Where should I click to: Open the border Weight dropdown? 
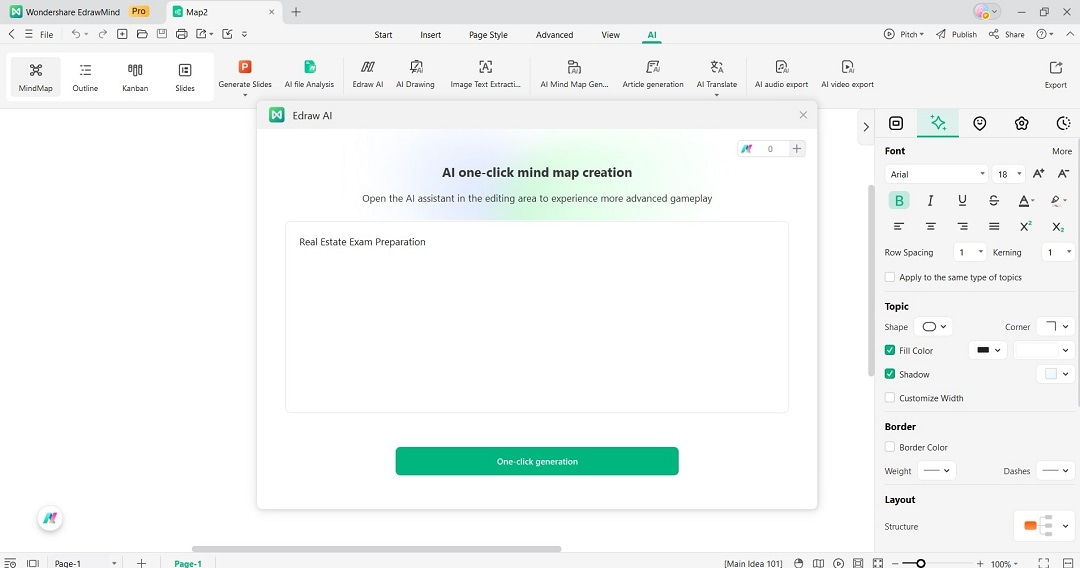pos(937,470)
